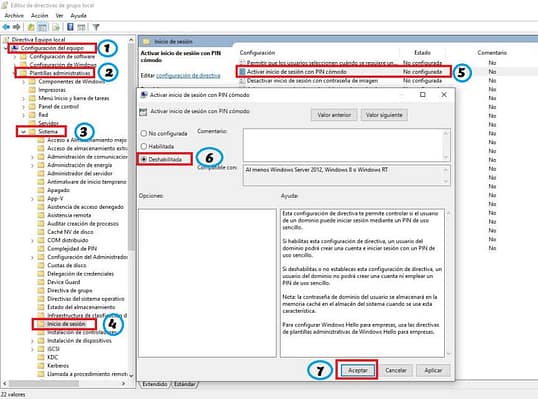Image resolution: width=538 pixels, height=399 pixels.
Task: Select the Instalación de dispositivos tree item
Action: tap(79, 341)
